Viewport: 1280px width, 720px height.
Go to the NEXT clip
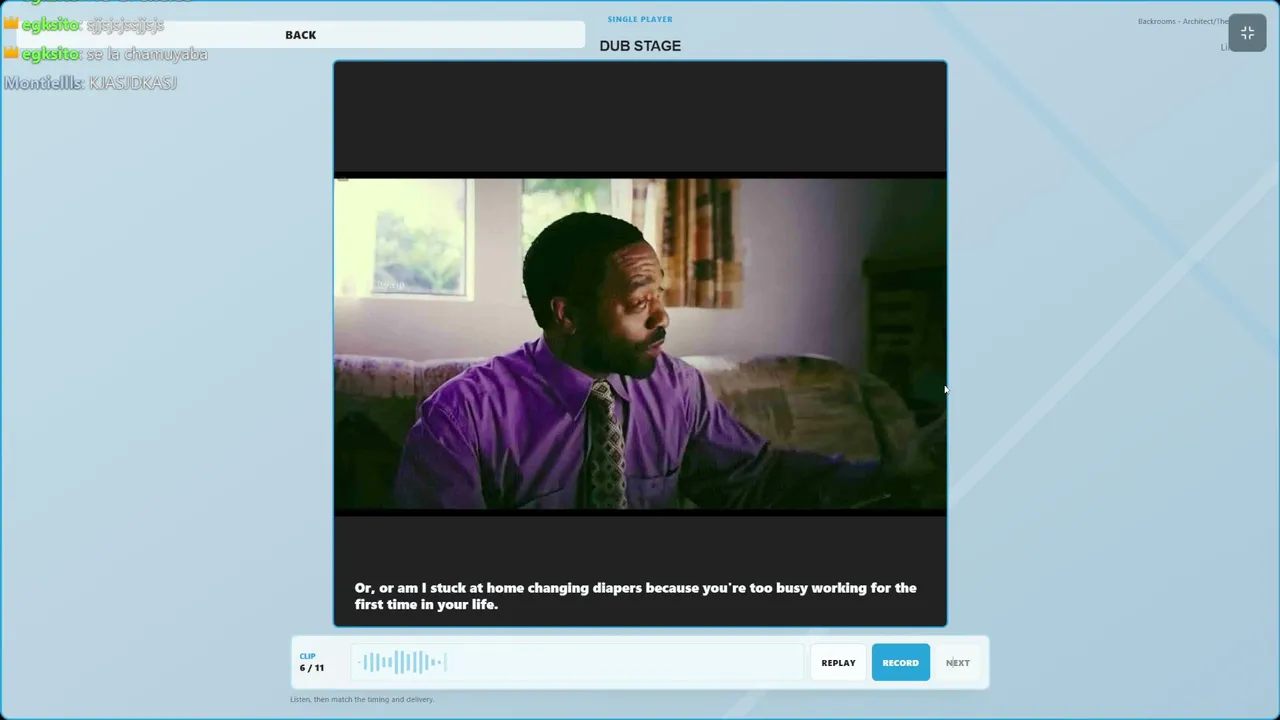point(957,663)
